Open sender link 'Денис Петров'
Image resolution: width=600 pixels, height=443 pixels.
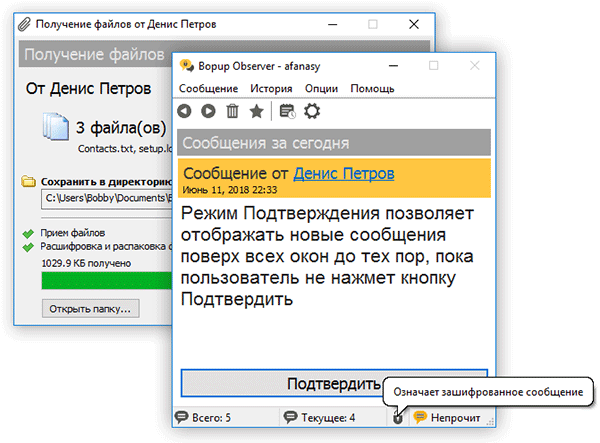(344, 174)
